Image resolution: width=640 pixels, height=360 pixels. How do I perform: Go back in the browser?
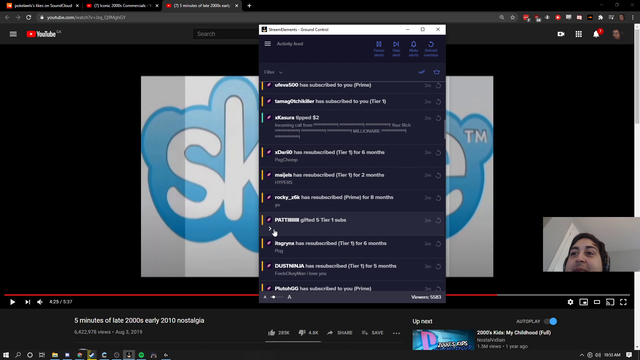(7, 18)
